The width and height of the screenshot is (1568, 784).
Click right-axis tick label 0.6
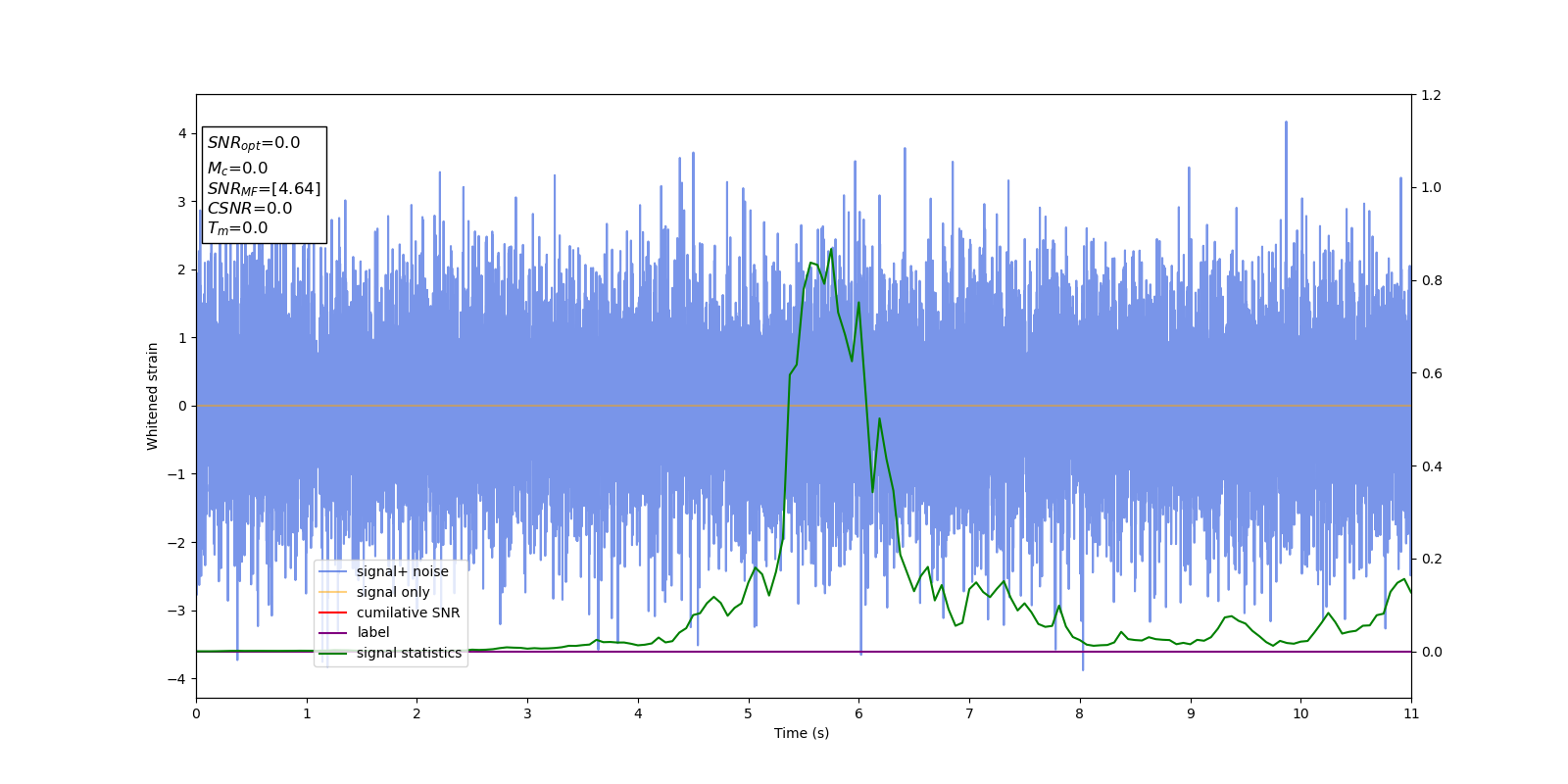click(1431, 373)
